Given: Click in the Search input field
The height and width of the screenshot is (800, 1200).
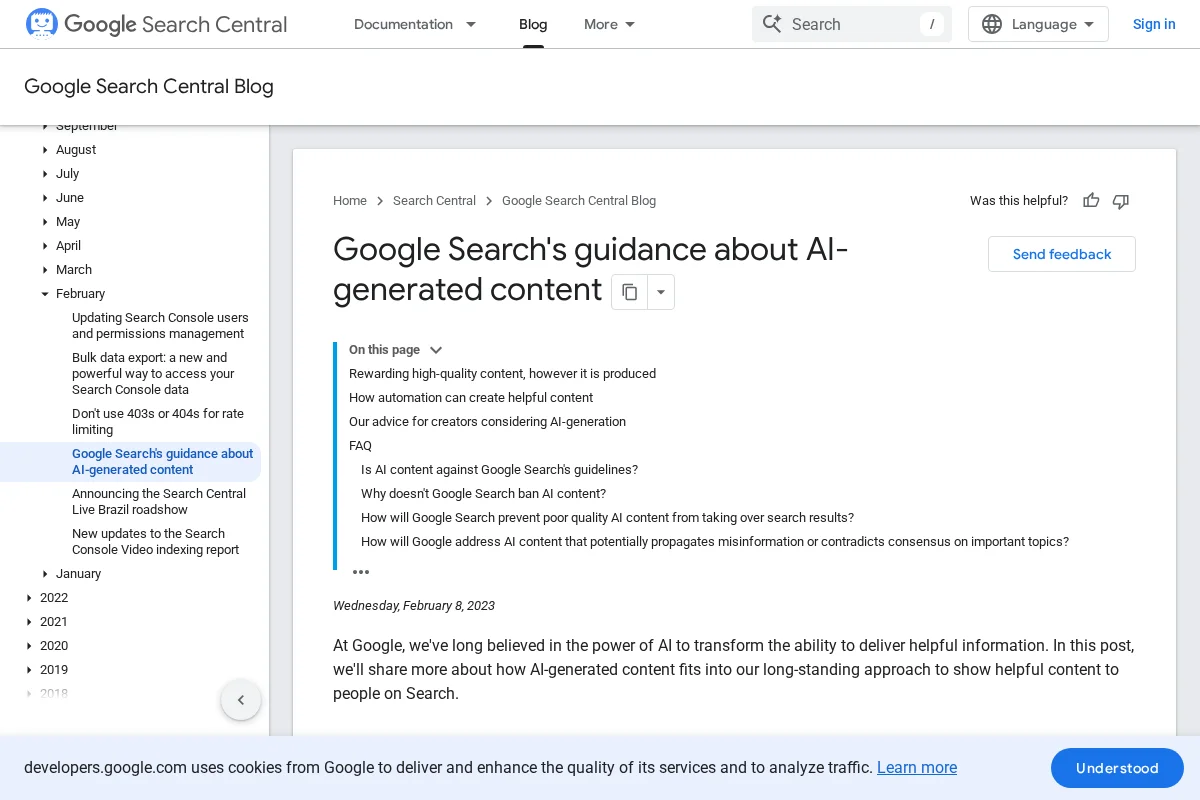Looking at the screenshot, I should 852,24.
